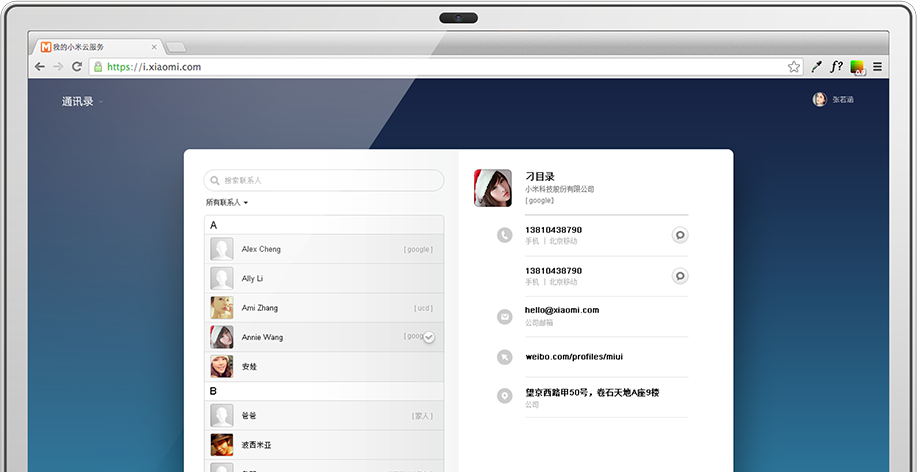Message the second 13810438790 number
The image size is (917, 472).
(x=680, y=276)
